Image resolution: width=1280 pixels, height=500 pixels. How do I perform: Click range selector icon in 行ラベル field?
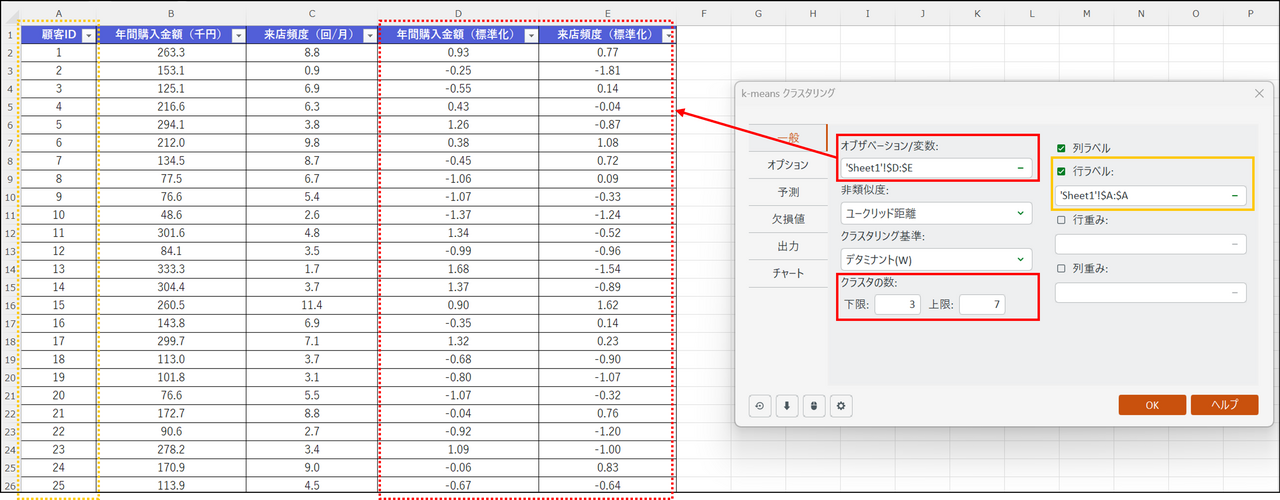pyautogui.click(x=1236, y=195)
